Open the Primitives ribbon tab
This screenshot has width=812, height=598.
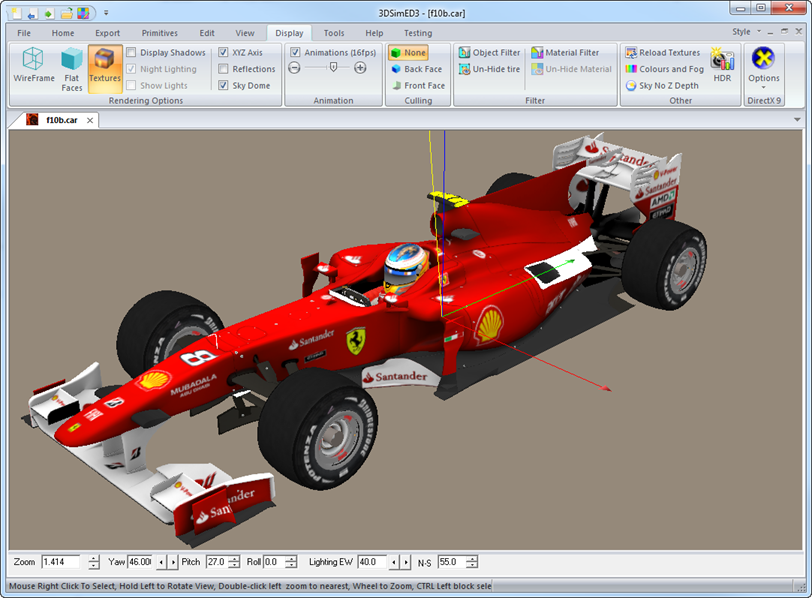click(160, 33)
